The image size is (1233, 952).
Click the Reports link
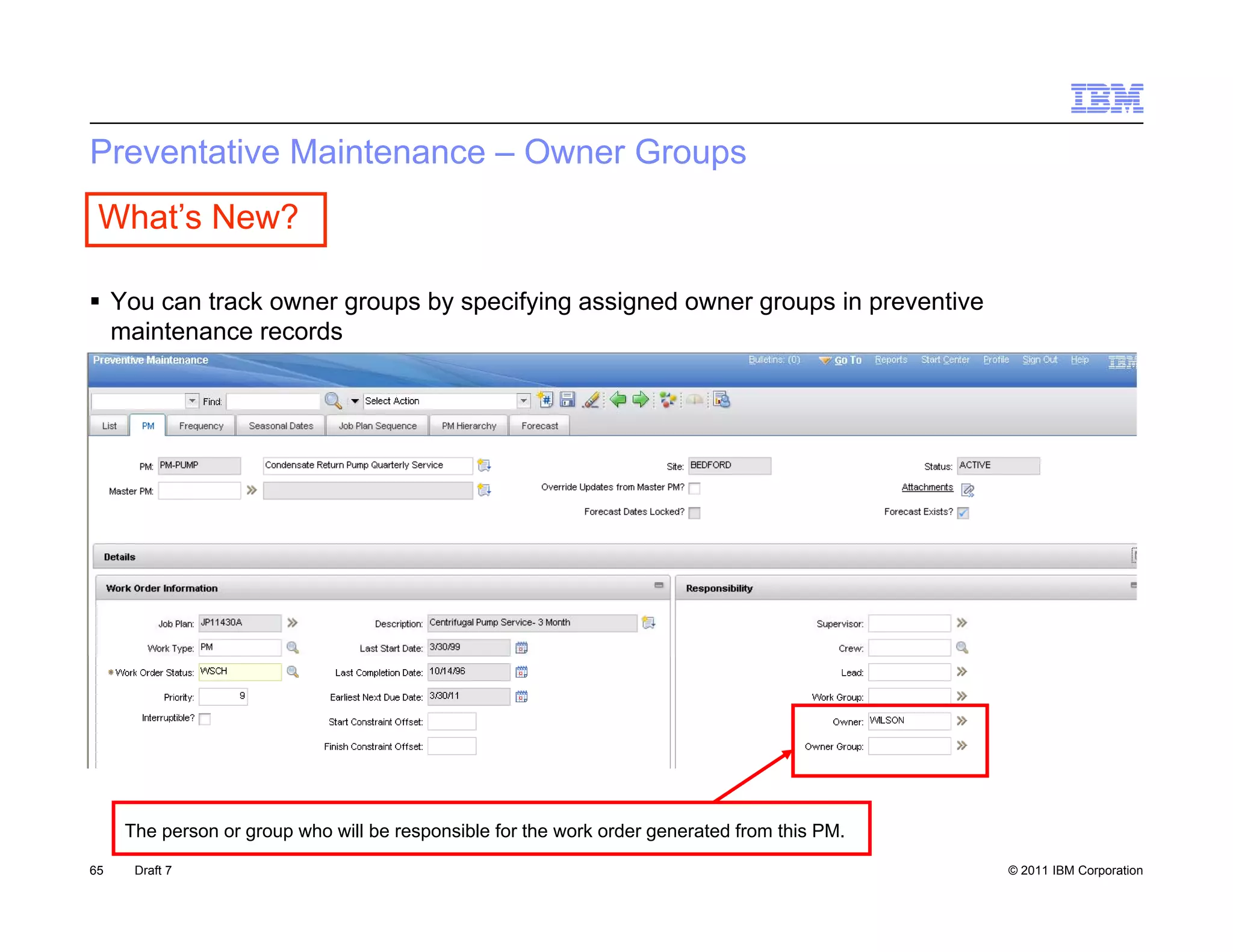tap(891, 360)
